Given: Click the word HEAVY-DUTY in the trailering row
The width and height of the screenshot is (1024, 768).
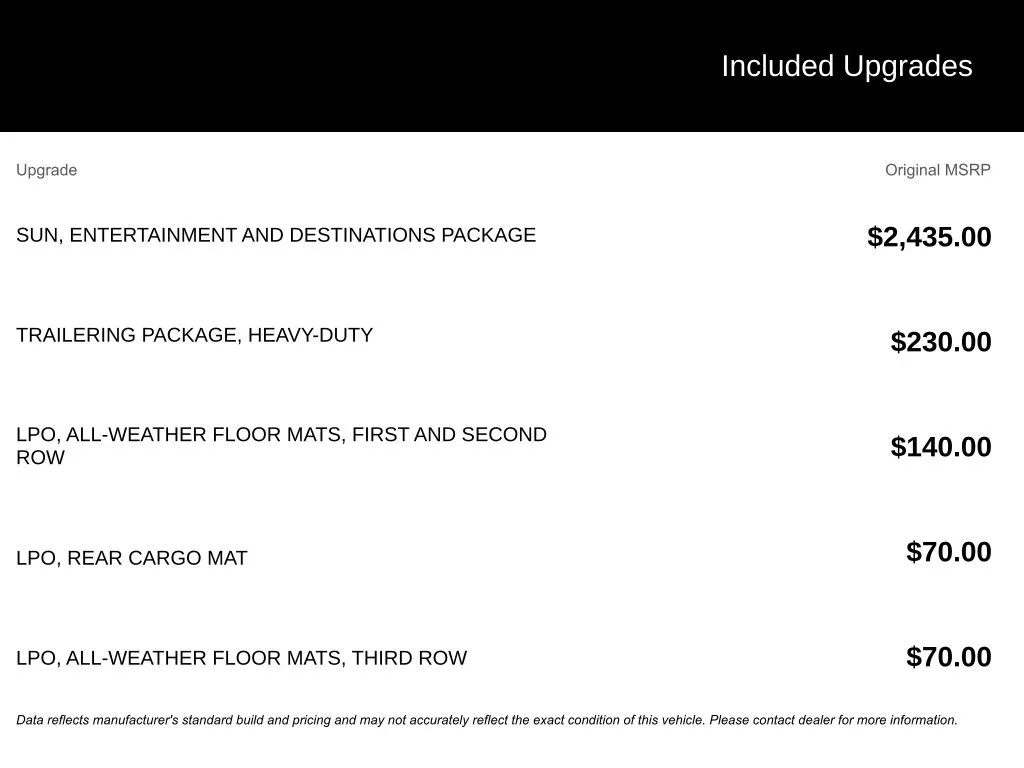Looking at the screenshot, I should (310, 335).
